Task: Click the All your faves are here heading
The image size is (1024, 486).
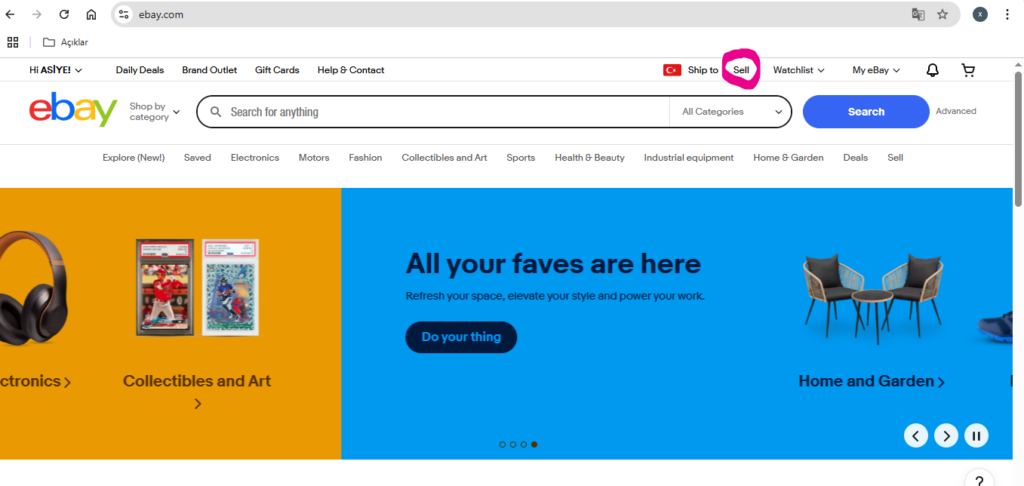Action: (x=553, y=264)
